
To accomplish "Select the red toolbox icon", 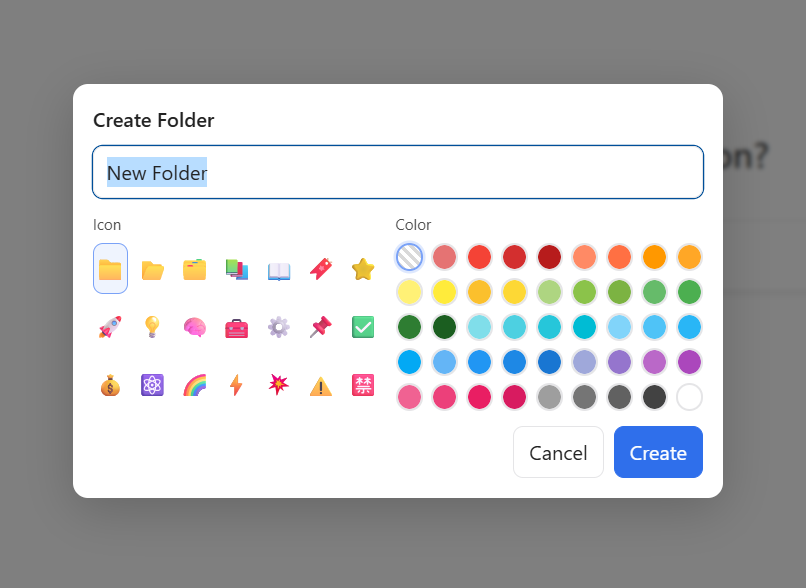I will point(236,327).
